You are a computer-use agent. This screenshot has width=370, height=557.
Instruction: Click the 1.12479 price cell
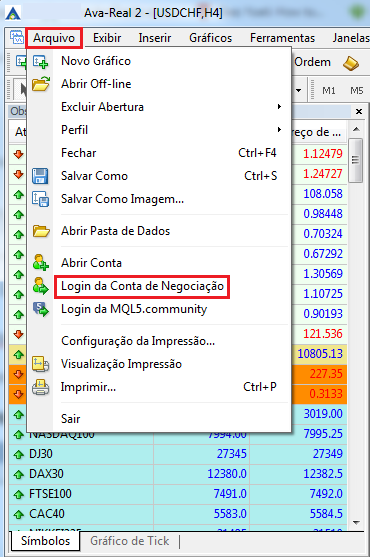point(322,153)
